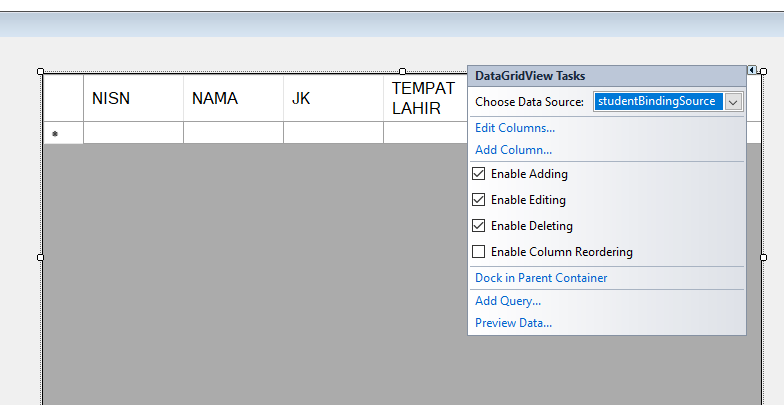This screenshot has width=784, height=405.
Task: Select Add Query from the tasks panel
Action: click(508, 301)
